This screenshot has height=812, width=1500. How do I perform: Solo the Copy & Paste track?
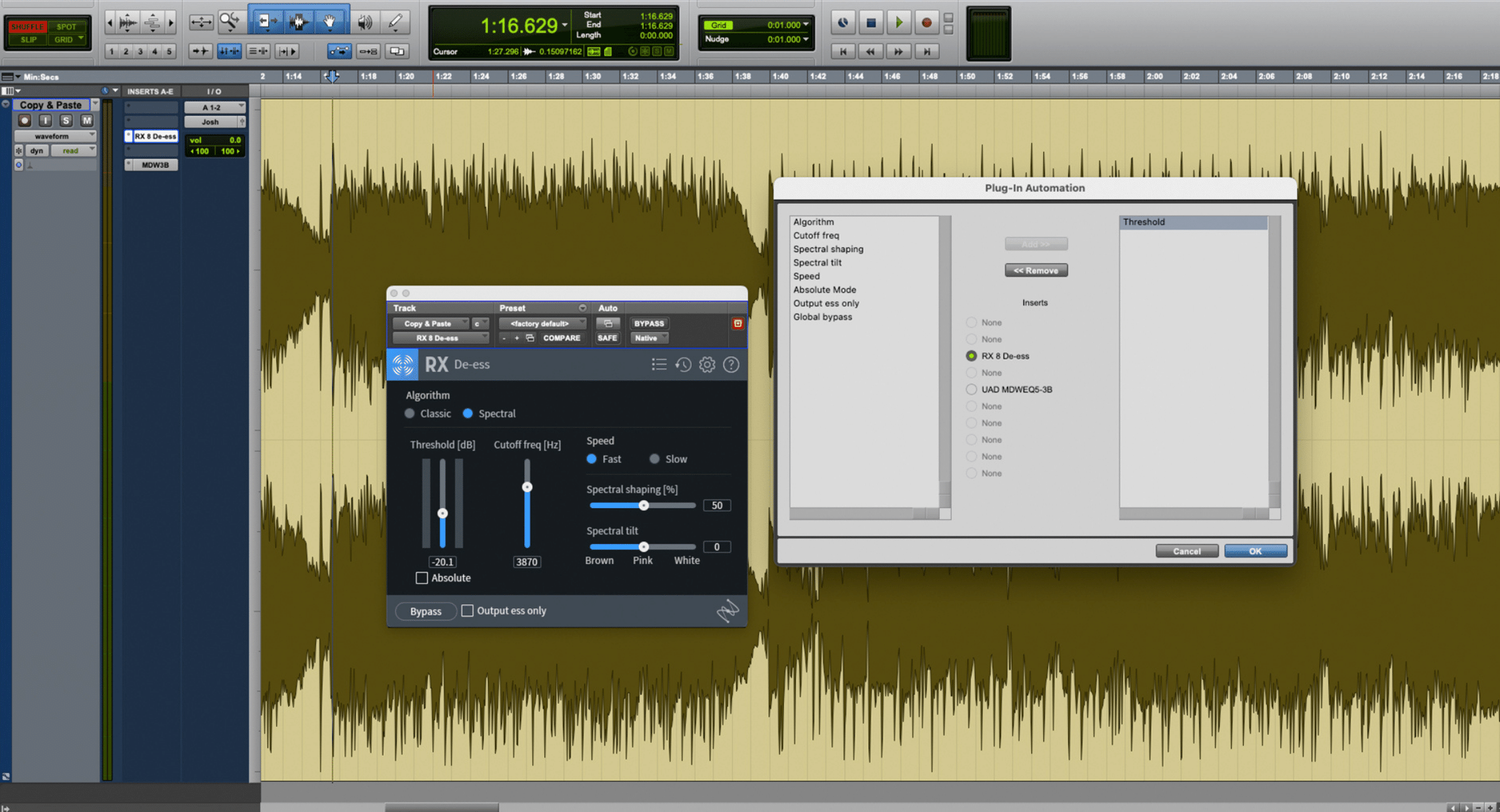66,121
